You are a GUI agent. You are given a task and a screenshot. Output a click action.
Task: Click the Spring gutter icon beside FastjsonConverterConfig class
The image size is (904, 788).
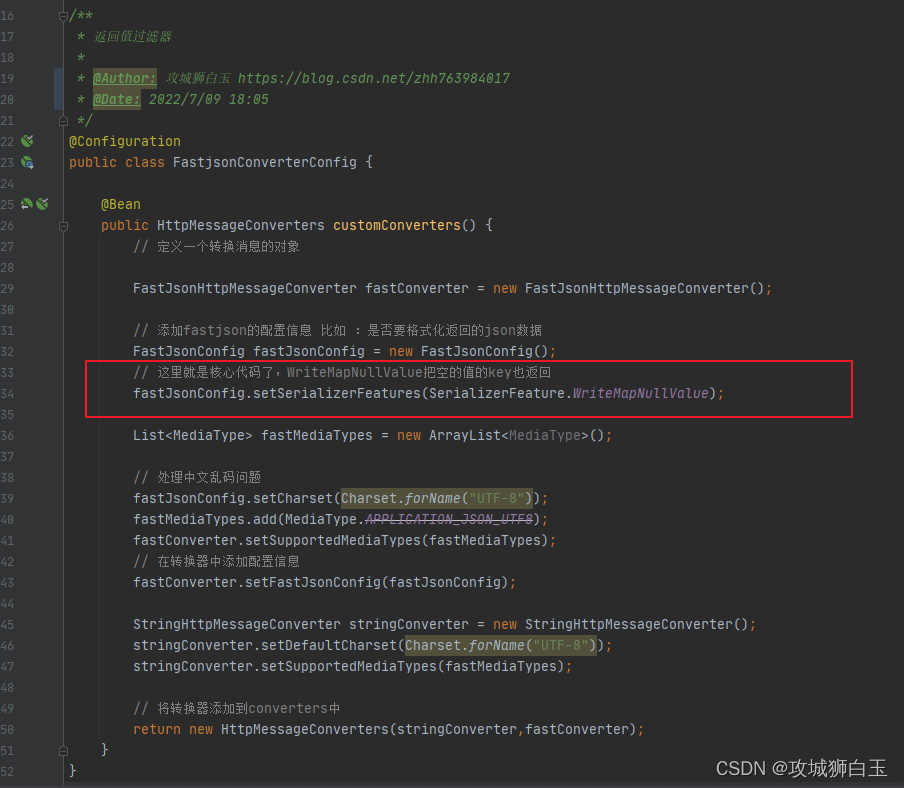[x=27, y=163]
